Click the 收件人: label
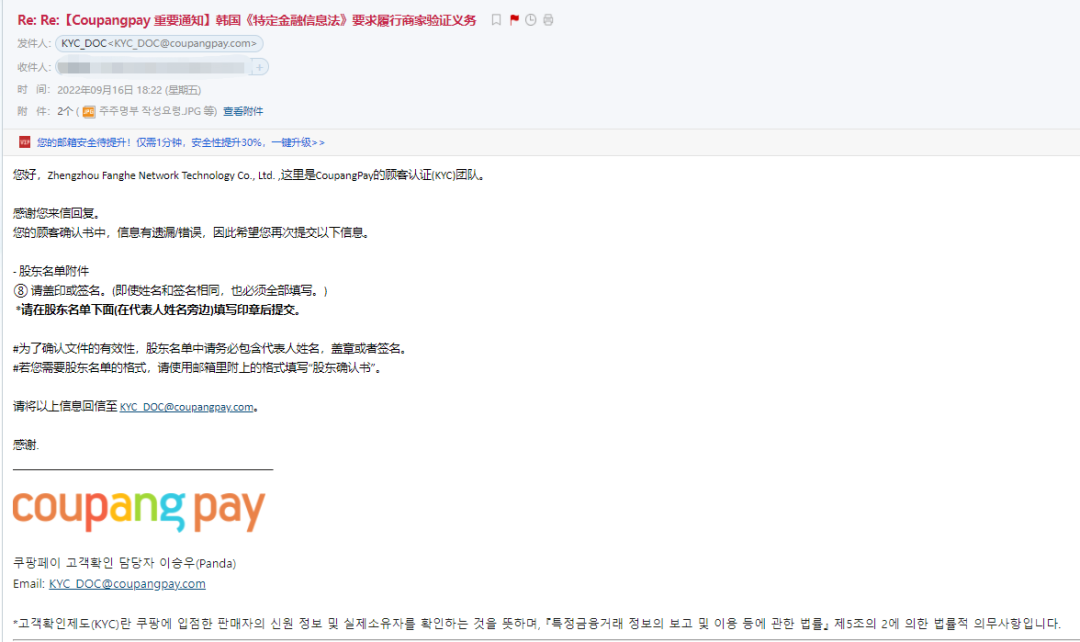 pyautogui.click(x=34, y=67)
